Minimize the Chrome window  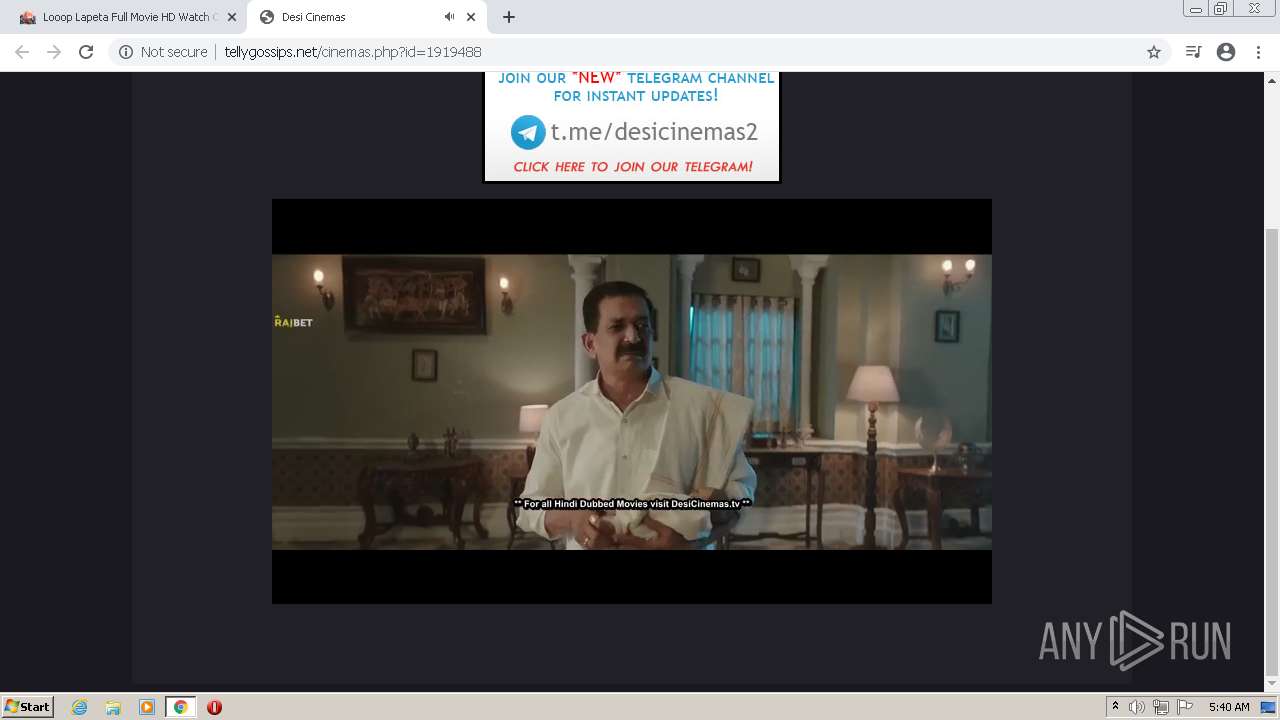click(x=1195, y=9)
